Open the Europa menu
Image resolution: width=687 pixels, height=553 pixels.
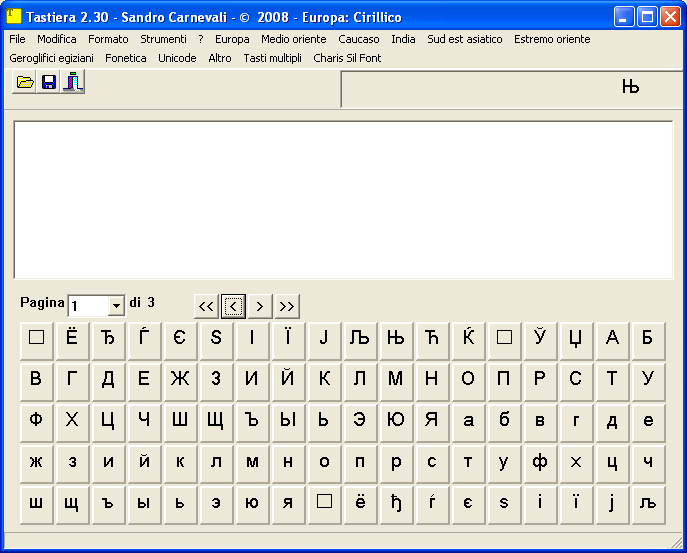coord(232,39)
